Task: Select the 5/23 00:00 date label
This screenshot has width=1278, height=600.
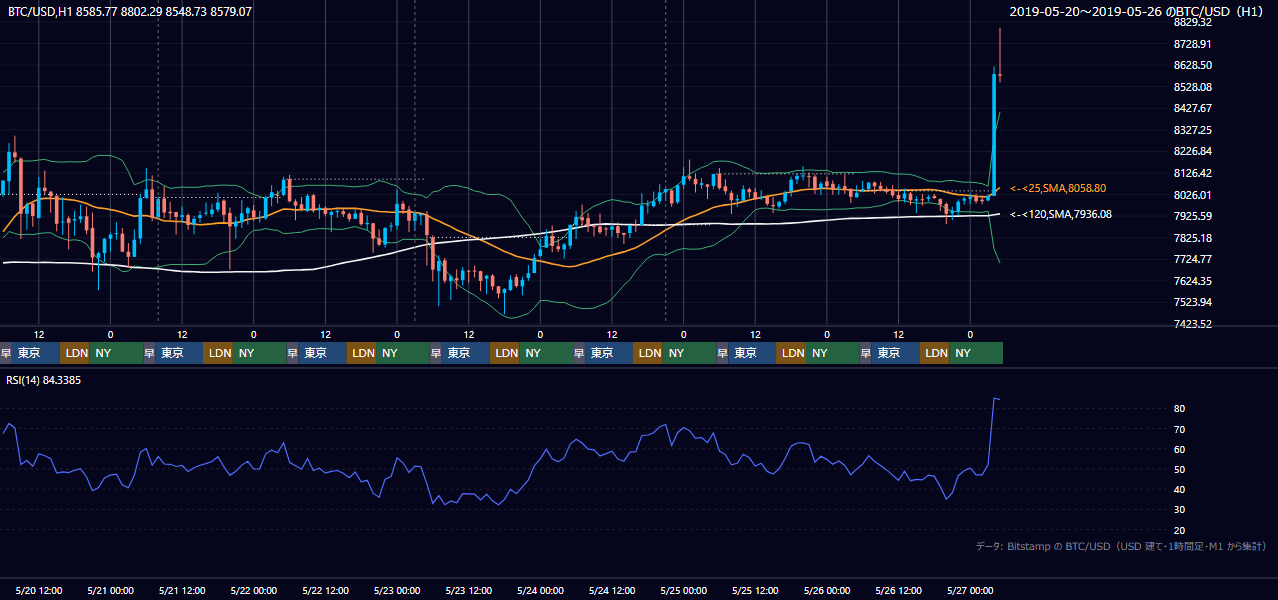Action: [x=397, y=590]
